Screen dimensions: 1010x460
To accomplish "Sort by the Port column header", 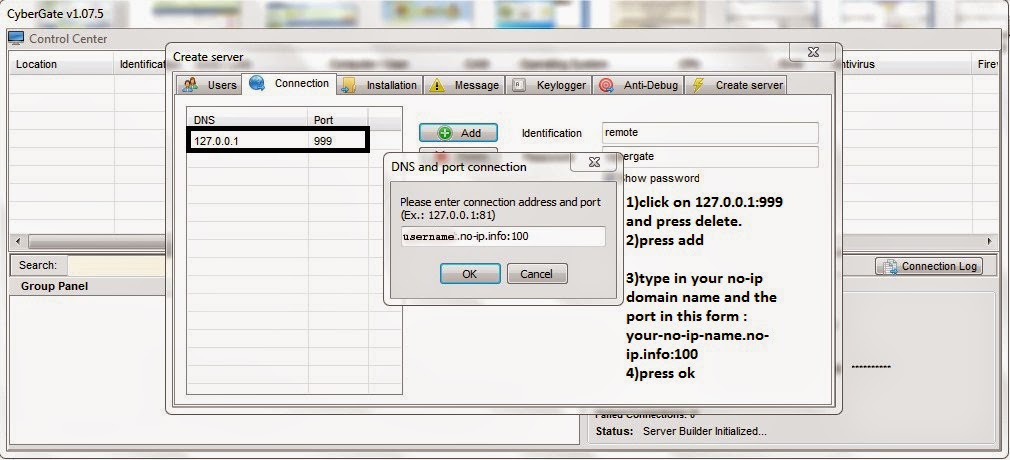I will tap(338, 120).
